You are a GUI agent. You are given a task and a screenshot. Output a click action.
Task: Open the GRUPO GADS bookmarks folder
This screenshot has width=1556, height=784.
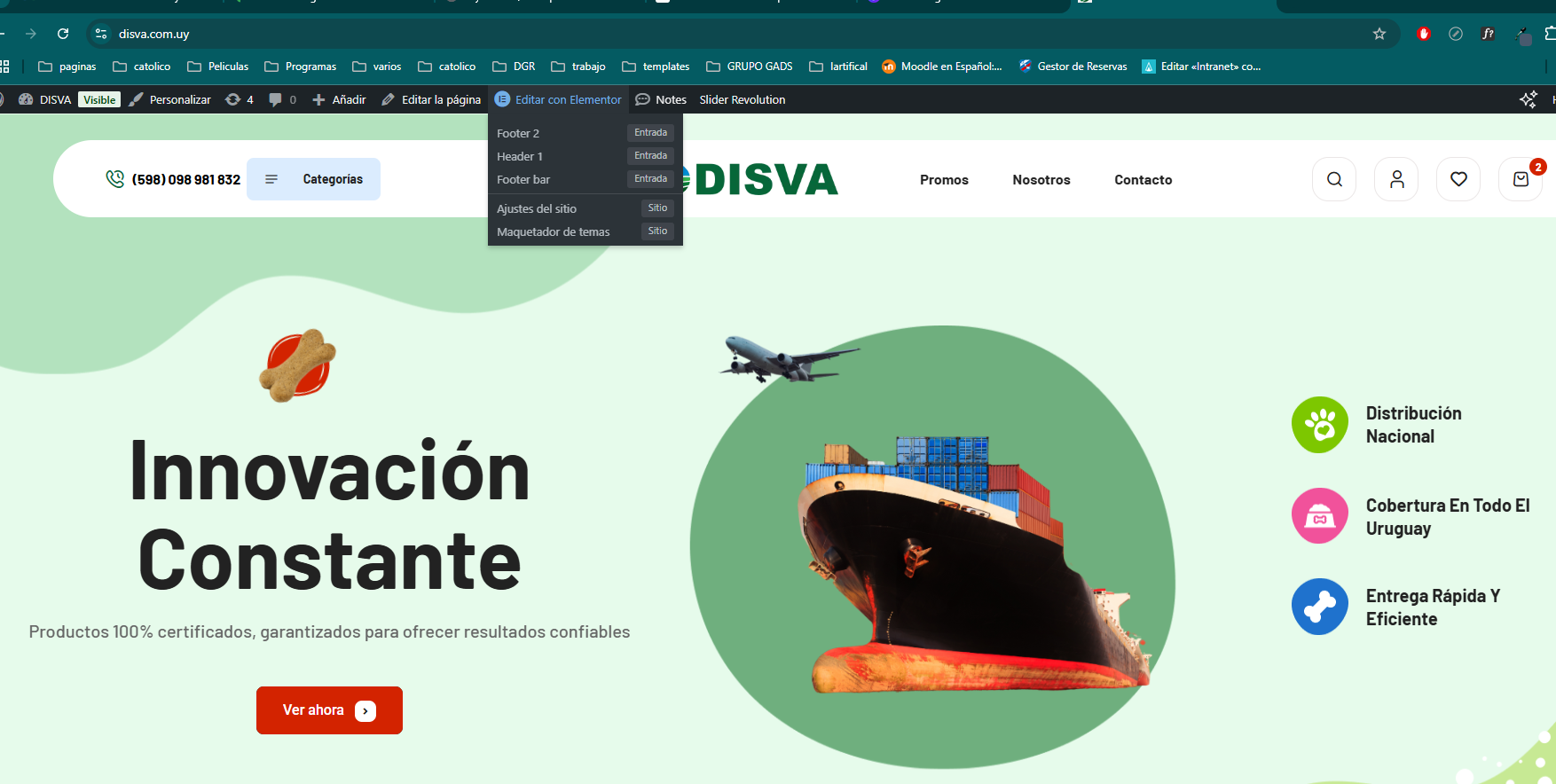tap(750, 67)
